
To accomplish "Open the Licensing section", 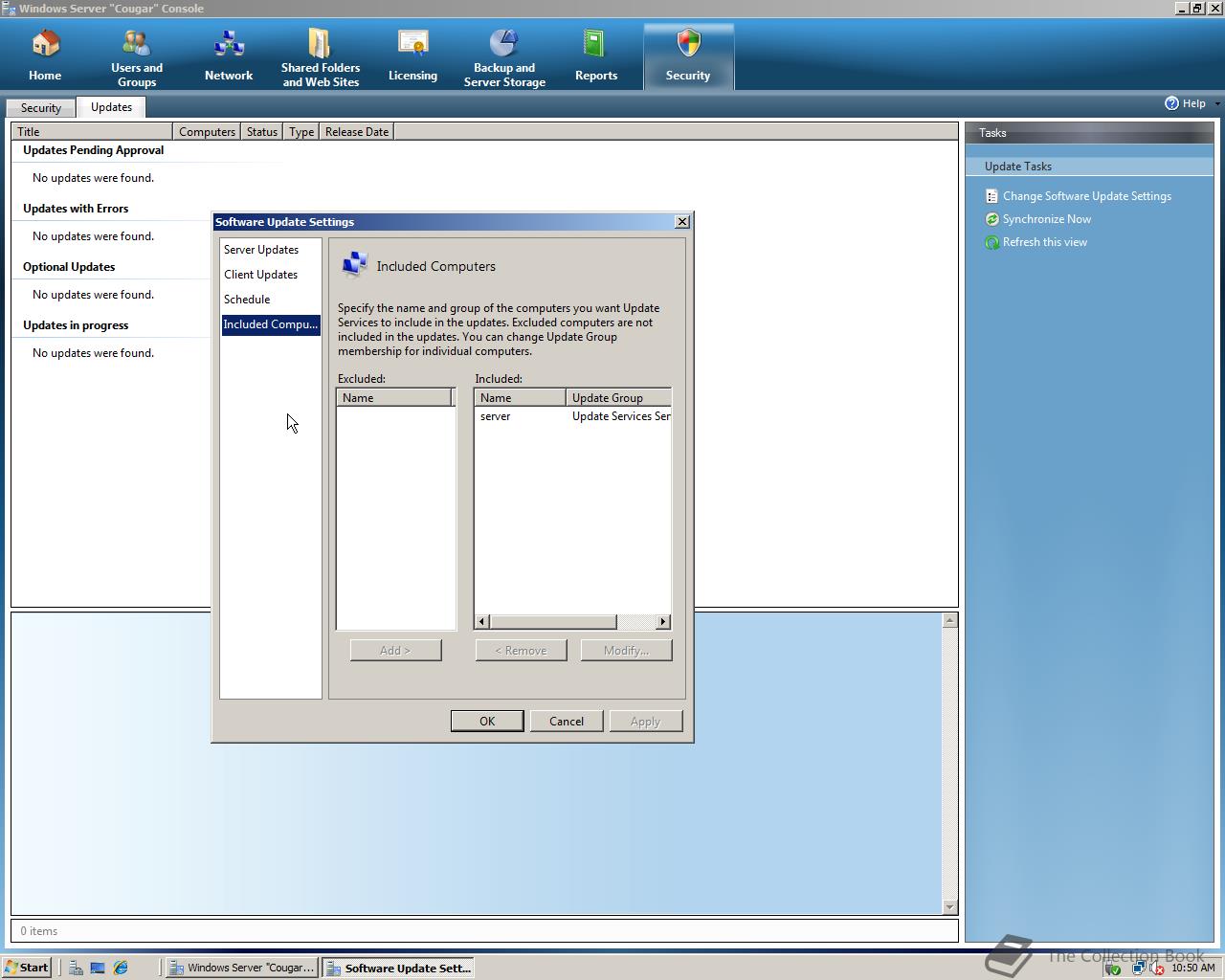I will point(412,56).
